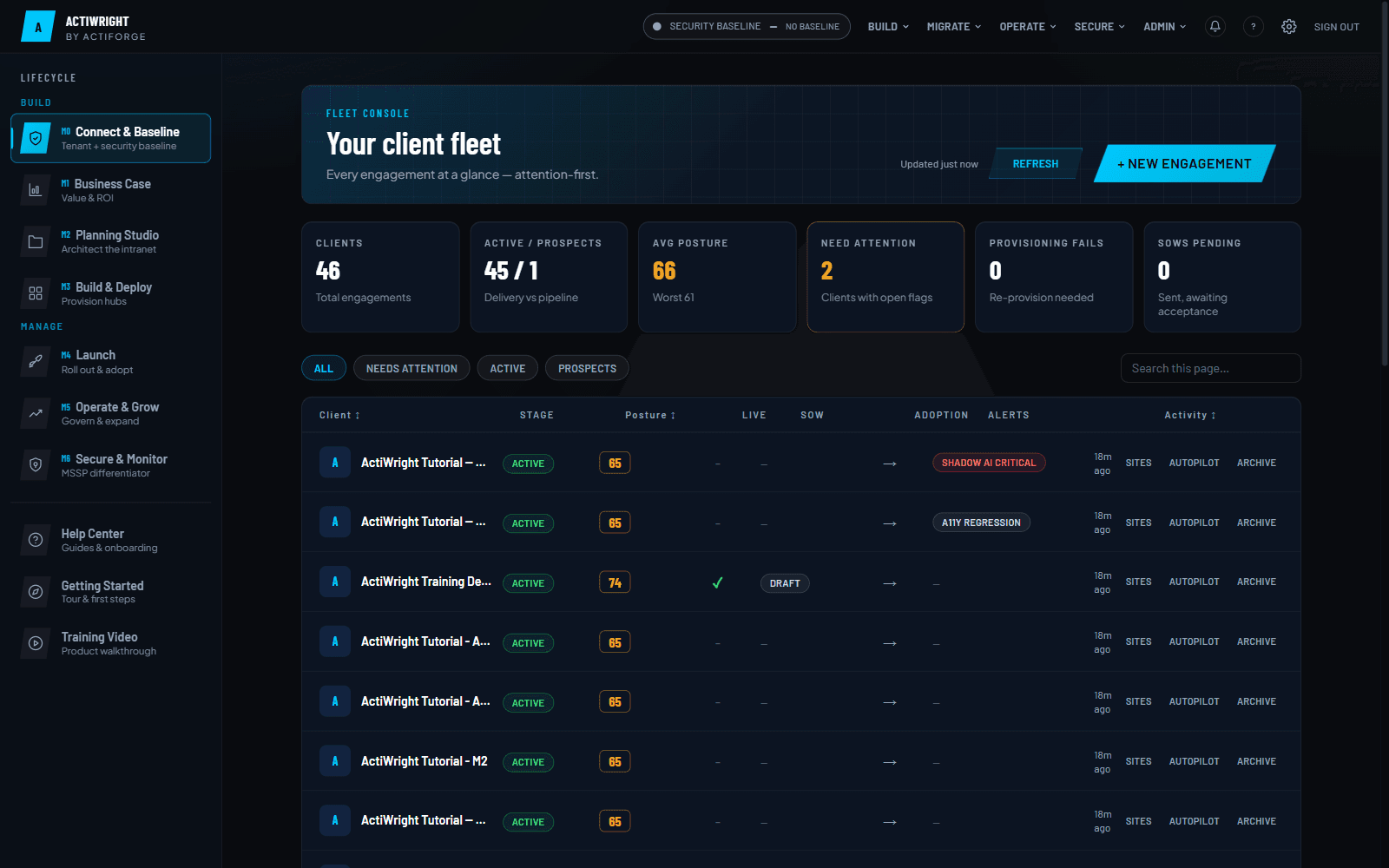
Task: Sort table by Client column
Action: [339, 416]
